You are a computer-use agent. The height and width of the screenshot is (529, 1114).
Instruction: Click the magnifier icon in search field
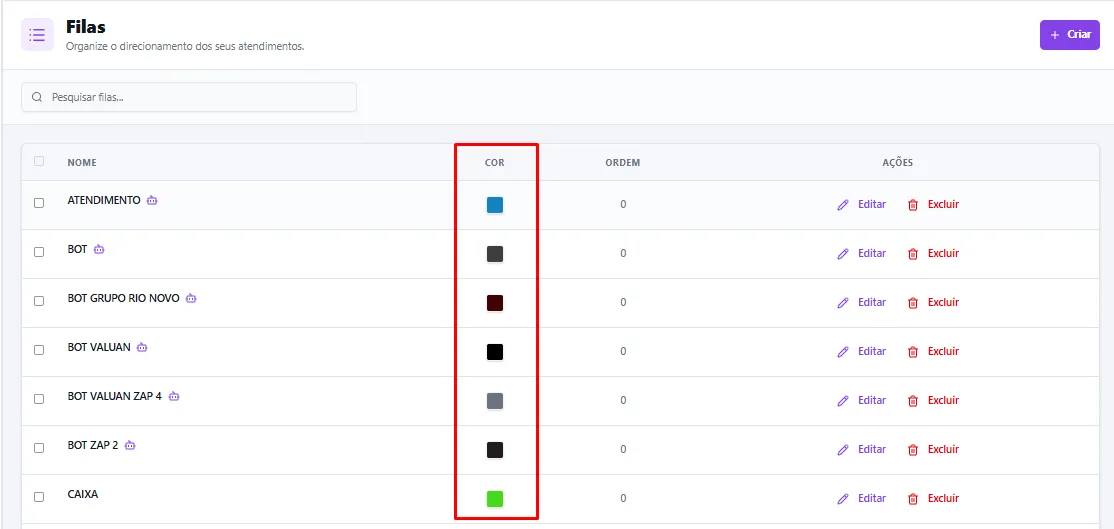37,97
